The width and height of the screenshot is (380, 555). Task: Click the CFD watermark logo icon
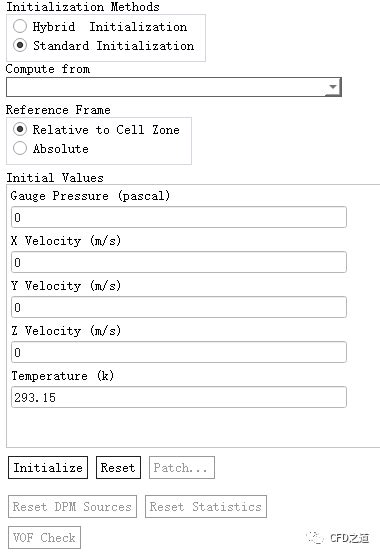click(315, 538)
